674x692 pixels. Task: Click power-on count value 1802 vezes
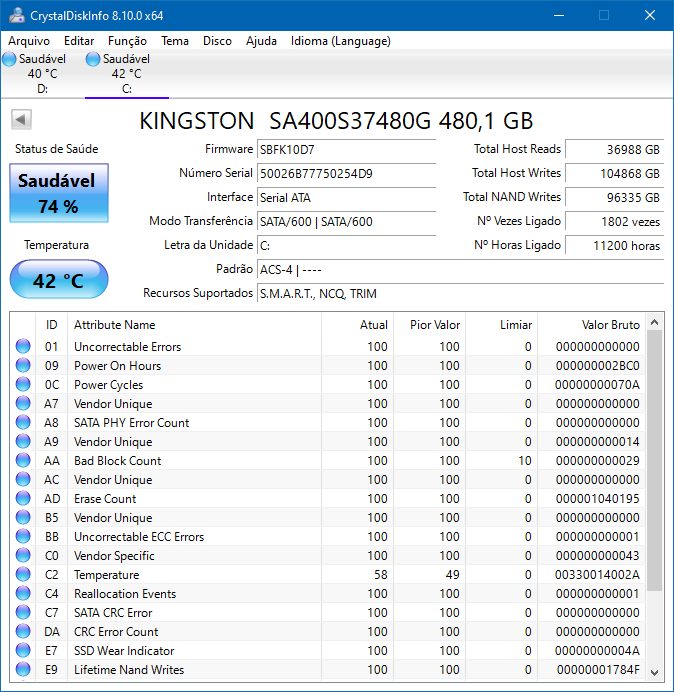614,221
